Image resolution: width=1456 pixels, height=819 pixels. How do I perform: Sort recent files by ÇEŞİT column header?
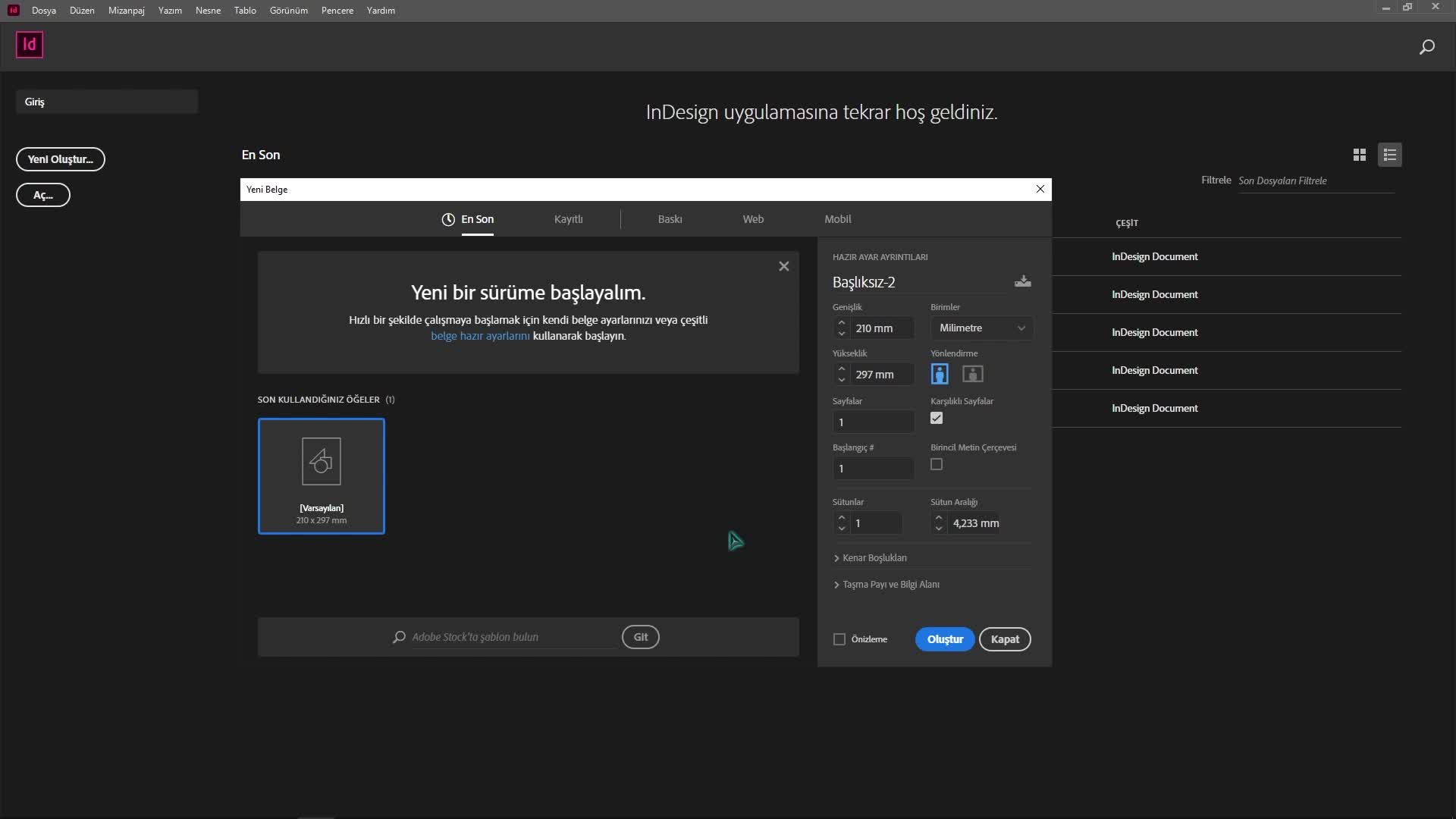point(1127,223)
